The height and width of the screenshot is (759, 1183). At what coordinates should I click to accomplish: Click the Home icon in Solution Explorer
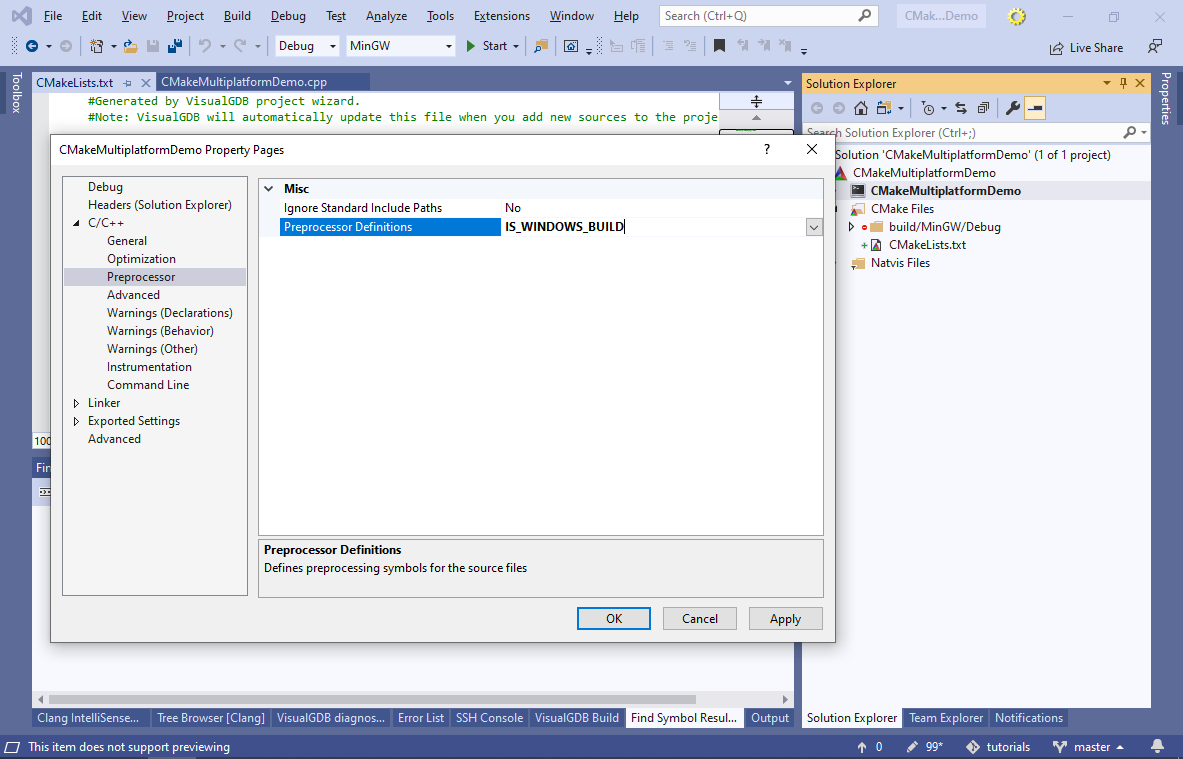(861, 109)
